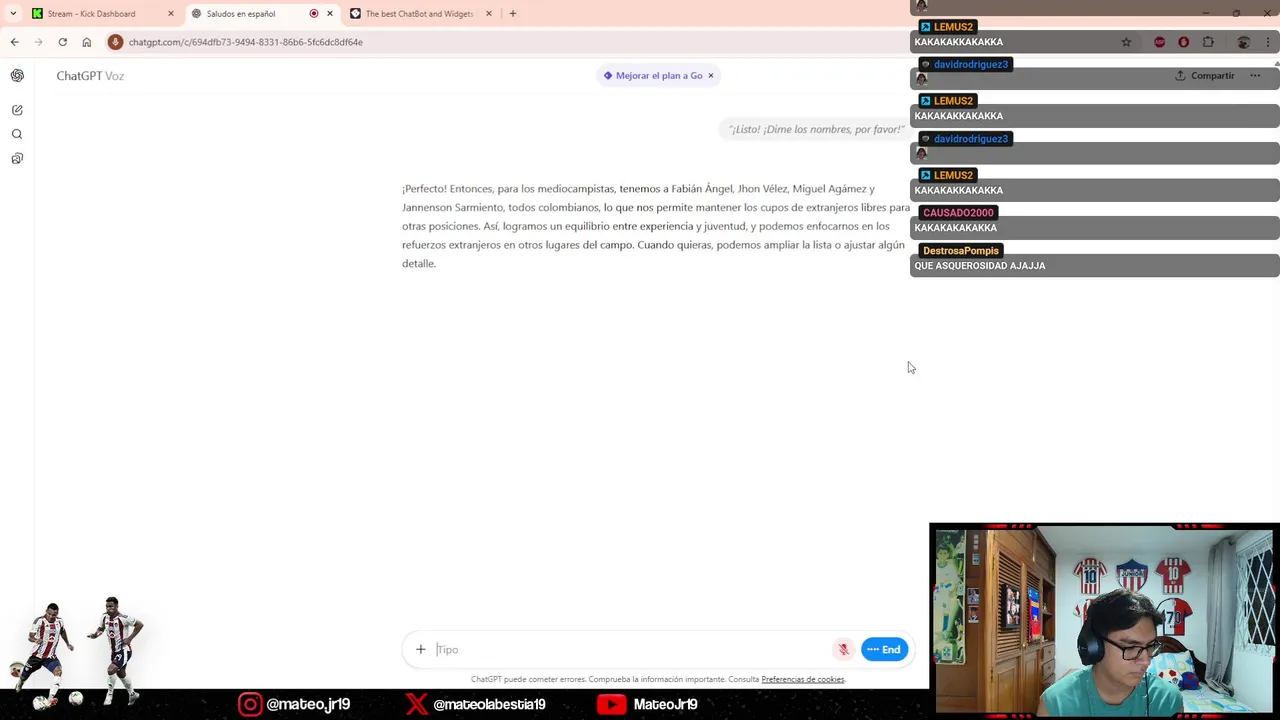Viewport: 1280px width, 720px height.
Task: Open the Opera-style red extension icon
Action: (x=1184, y=42)
